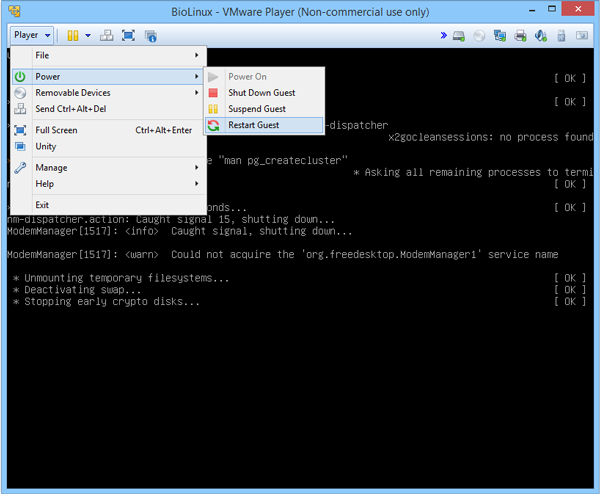Image resolution: width=600 pixels, height=494 pixels.
Task: Choose Send Ctrl+Alt+Del from the menu
Action: point(109,109)
